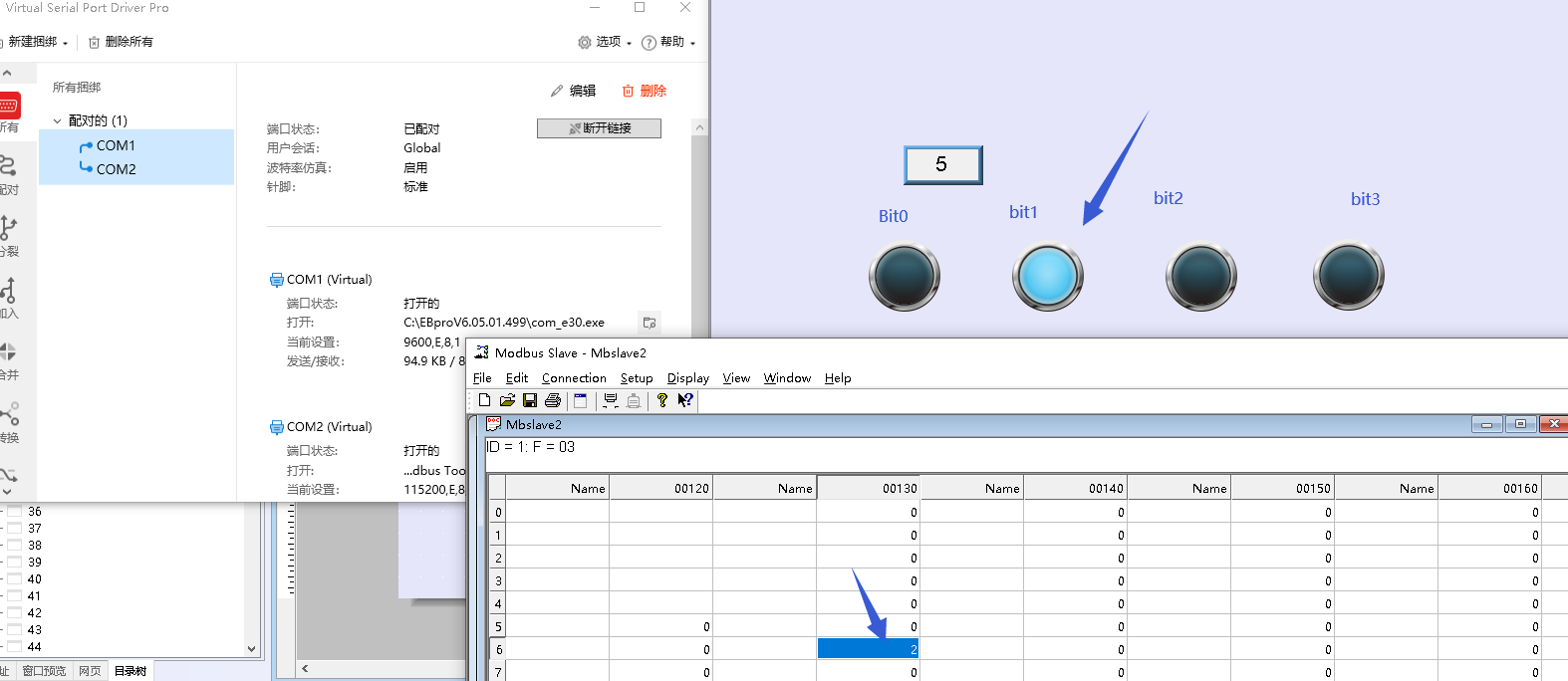1568x681 pixels.
Task: Toggle the bit3 lamp indicator
Action: tap(1348, 277)
